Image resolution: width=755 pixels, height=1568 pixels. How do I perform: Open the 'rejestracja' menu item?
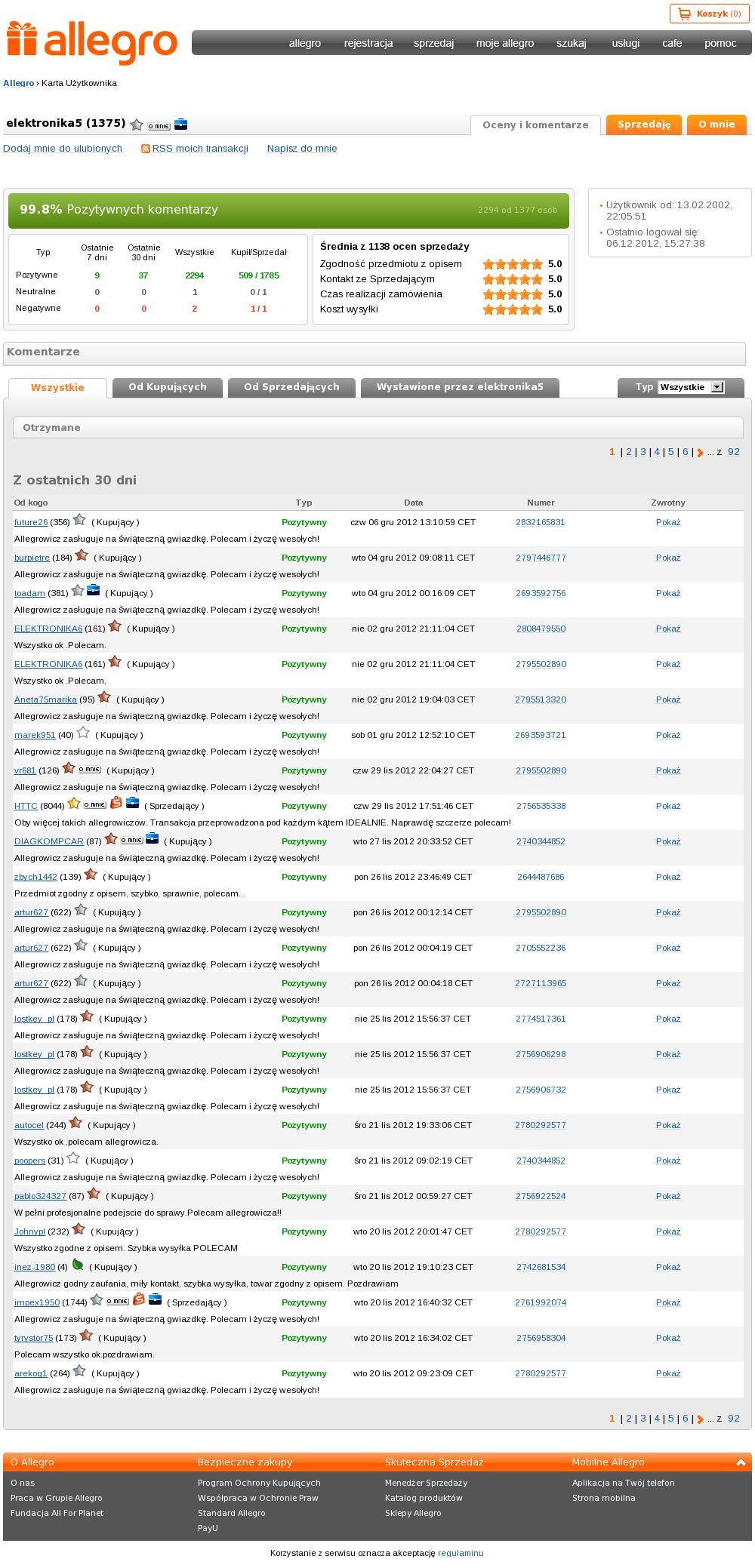pos(368,43)
